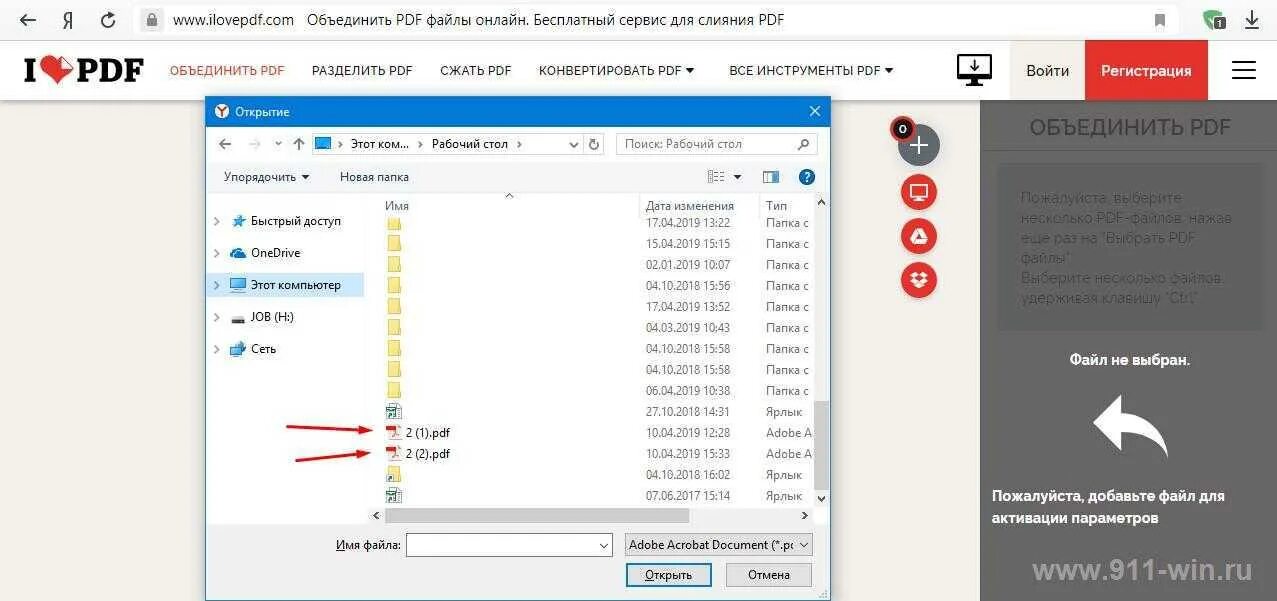Click the computer icon in the address bar
The height and width of the screenshot is (601, 1277).
323,144
